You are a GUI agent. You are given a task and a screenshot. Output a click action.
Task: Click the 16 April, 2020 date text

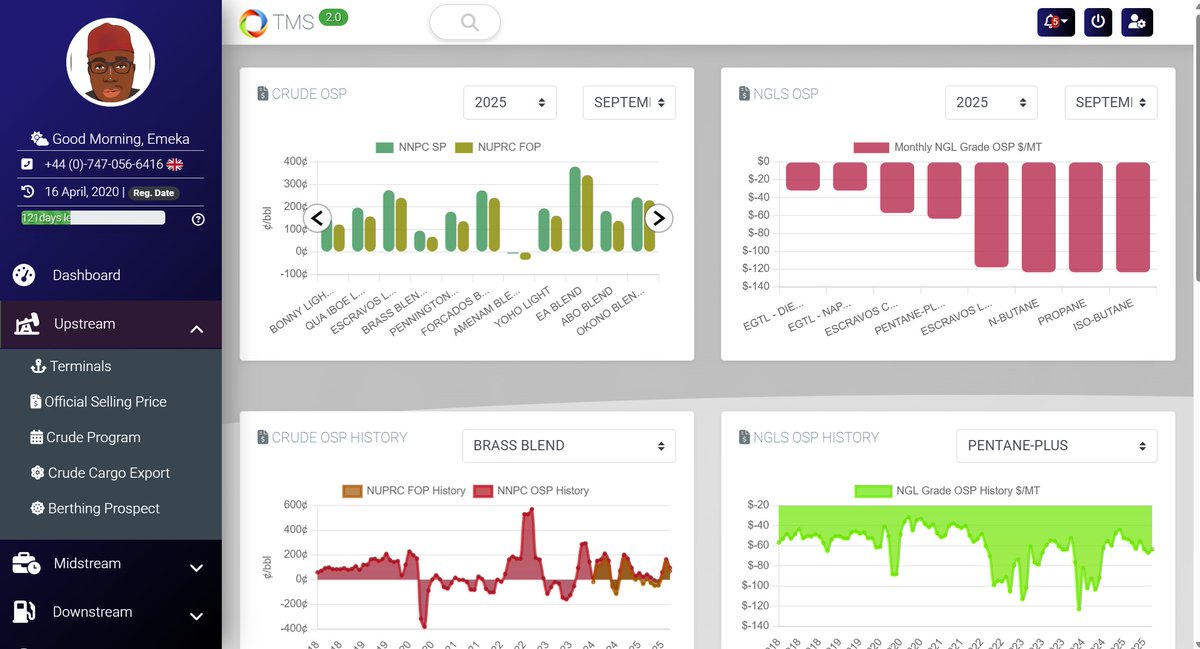pos(83,192)
